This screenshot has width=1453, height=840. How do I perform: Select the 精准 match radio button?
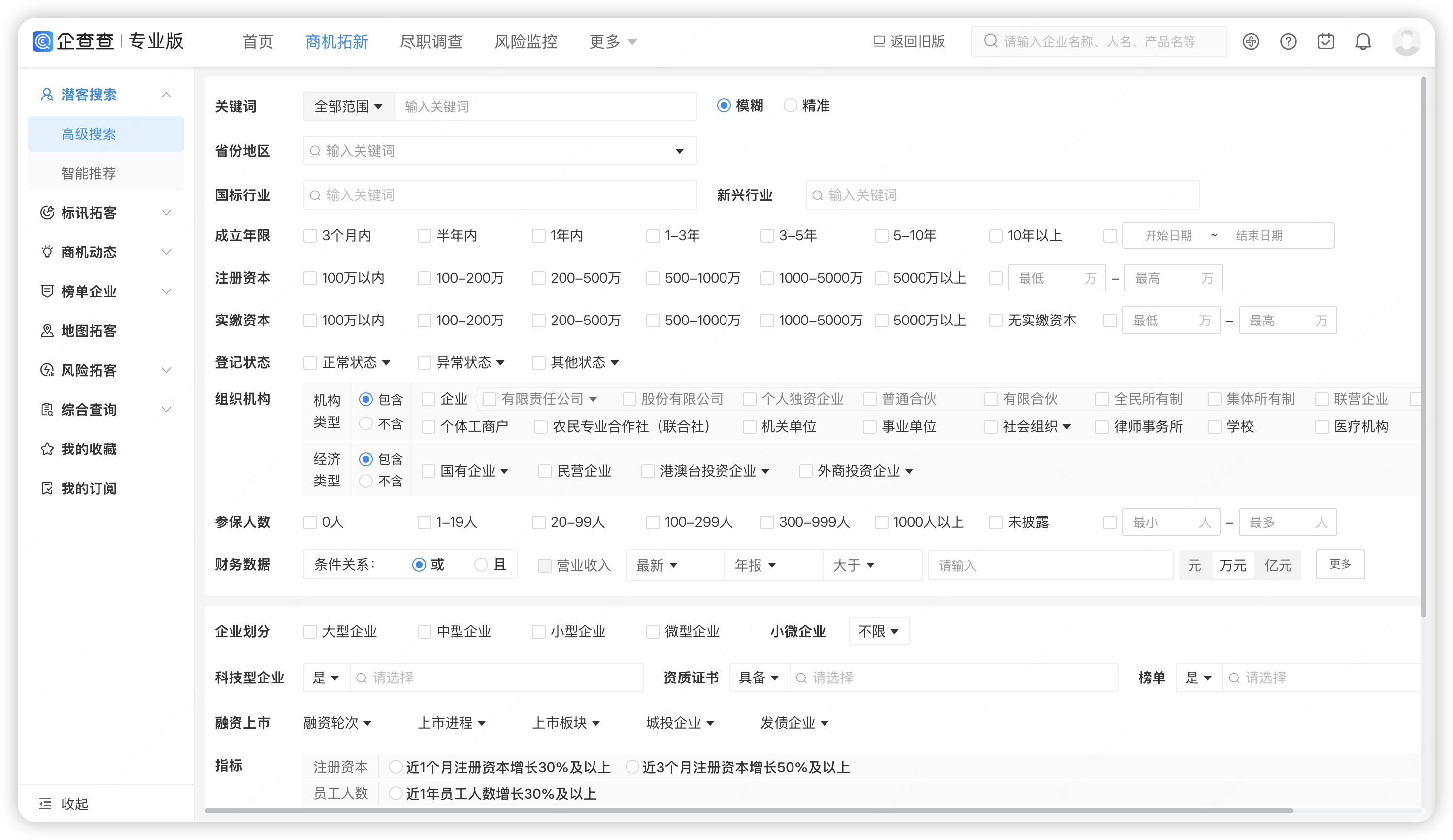pos(790,105)
